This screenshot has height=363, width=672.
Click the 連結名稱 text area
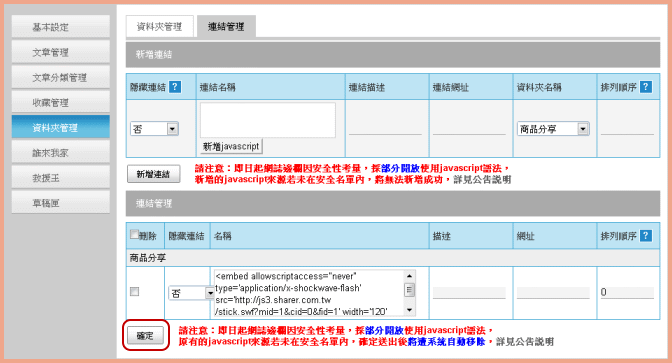[x=267, y=120]
